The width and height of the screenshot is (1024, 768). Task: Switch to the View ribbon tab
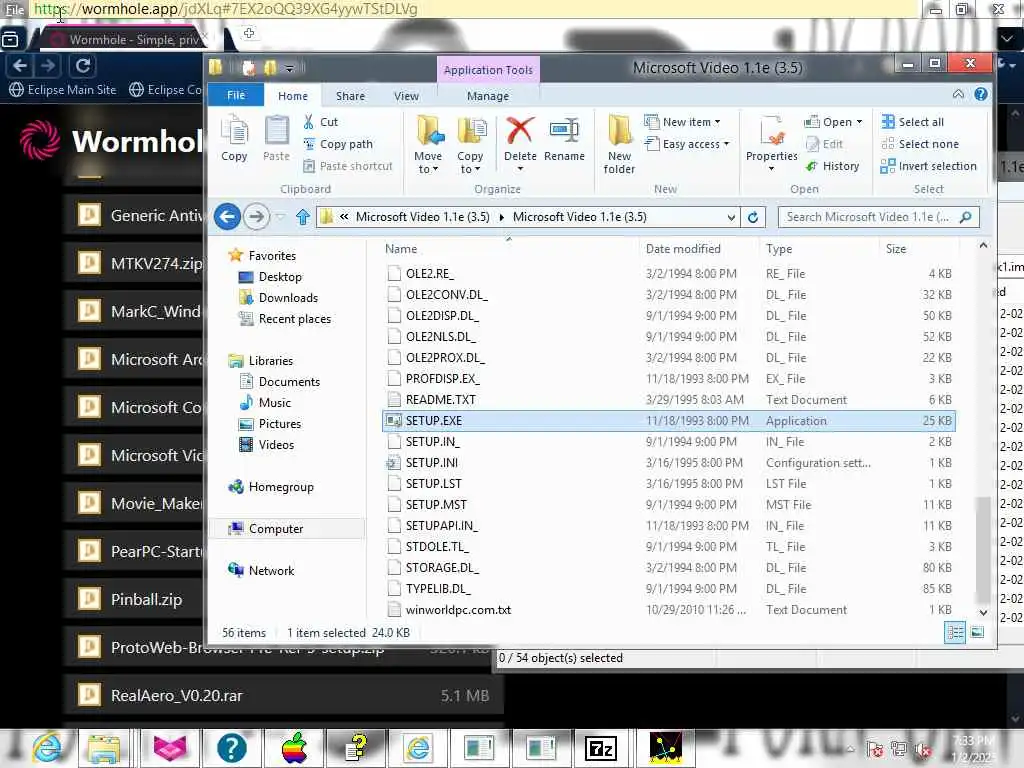coord(406,96)
